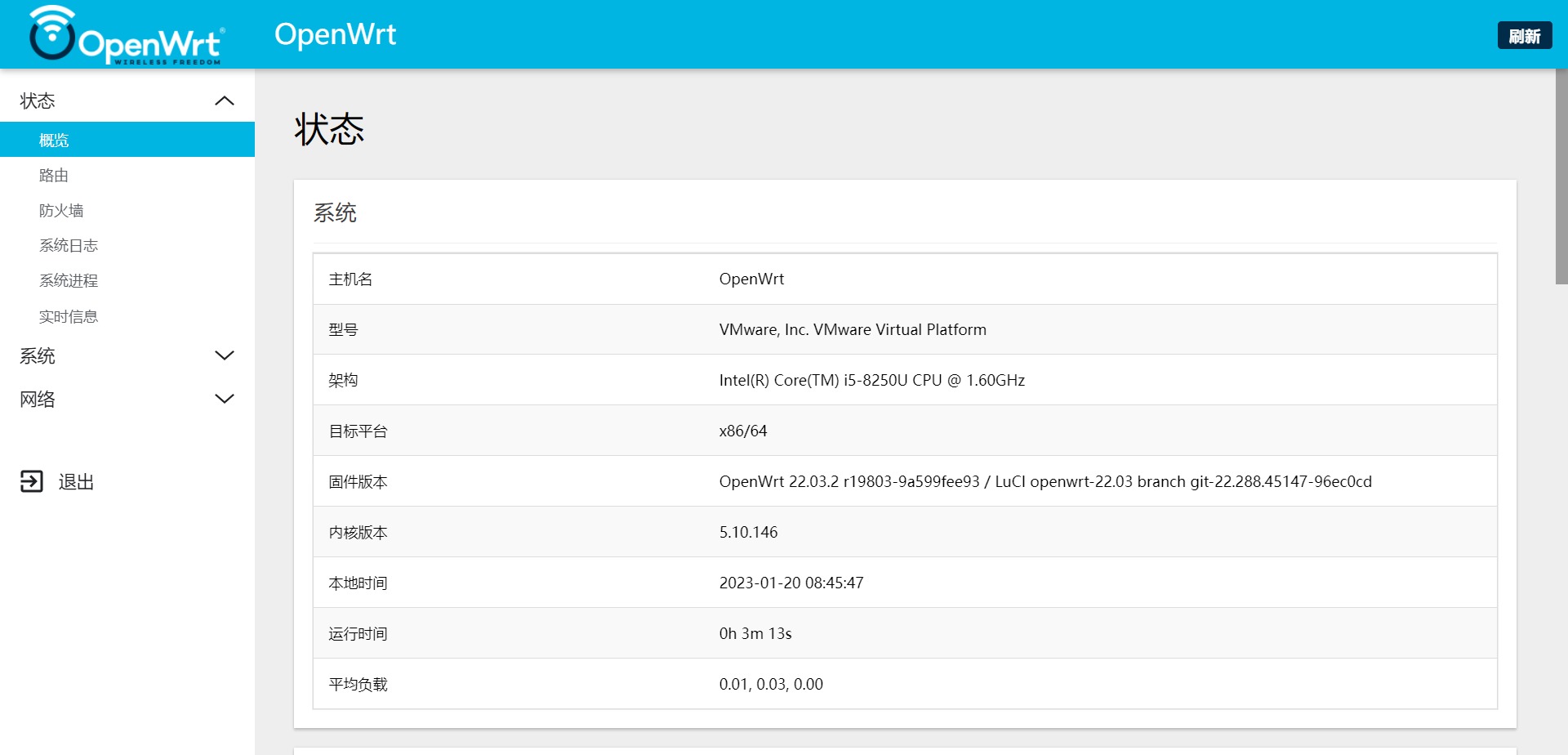Open 系统进程 in sidebar

[69, 281]
